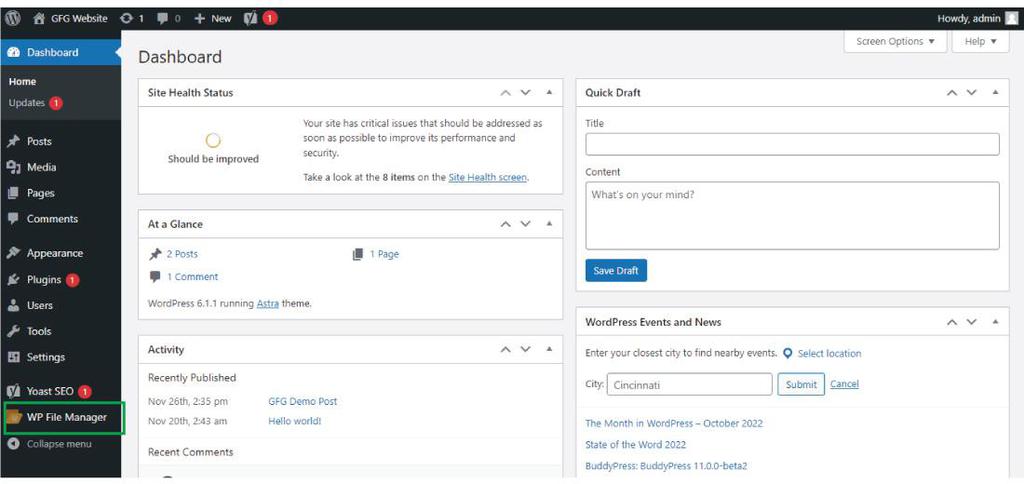Click the admin user avatar

(1011, 18)
